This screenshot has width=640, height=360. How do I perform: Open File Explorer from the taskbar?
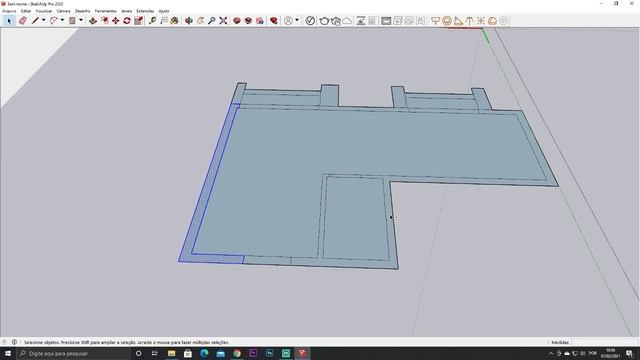pos(171,353)
